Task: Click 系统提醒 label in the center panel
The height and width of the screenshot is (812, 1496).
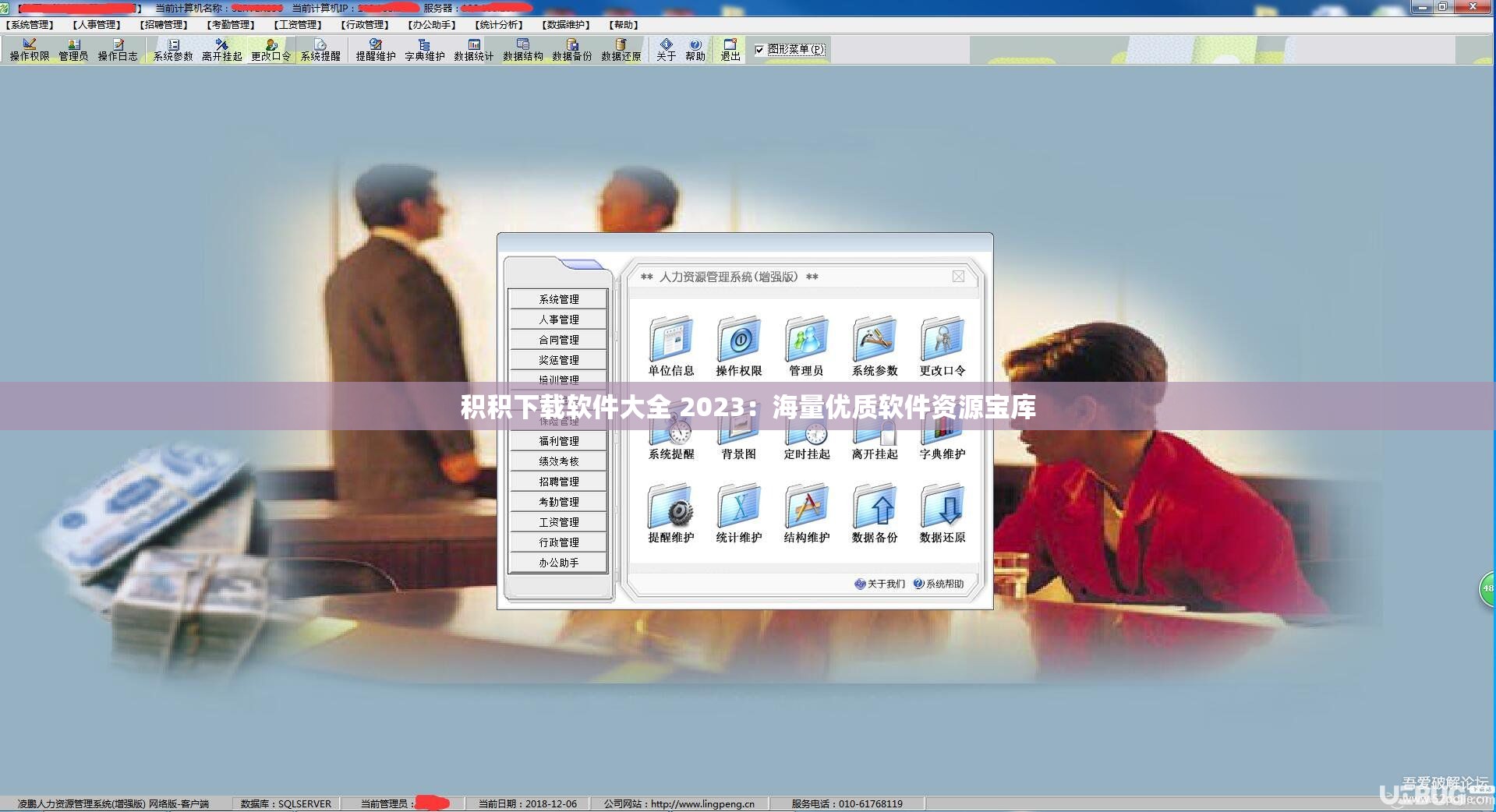Action: 671,454
